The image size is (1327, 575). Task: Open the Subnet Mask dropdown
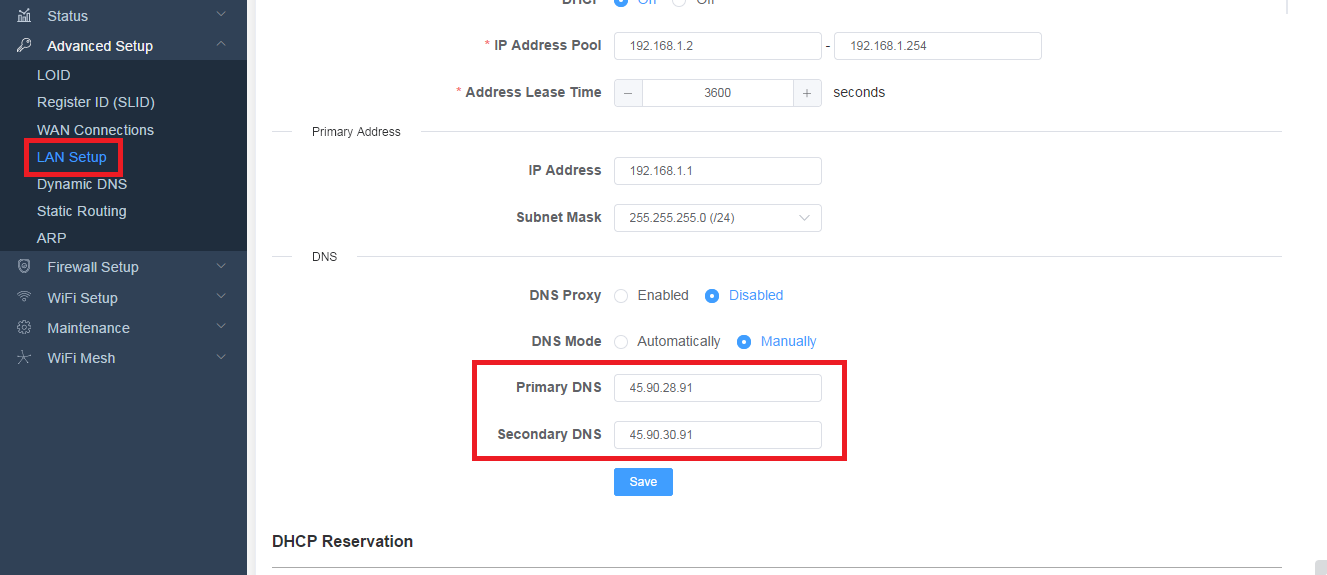pos(718,217)
